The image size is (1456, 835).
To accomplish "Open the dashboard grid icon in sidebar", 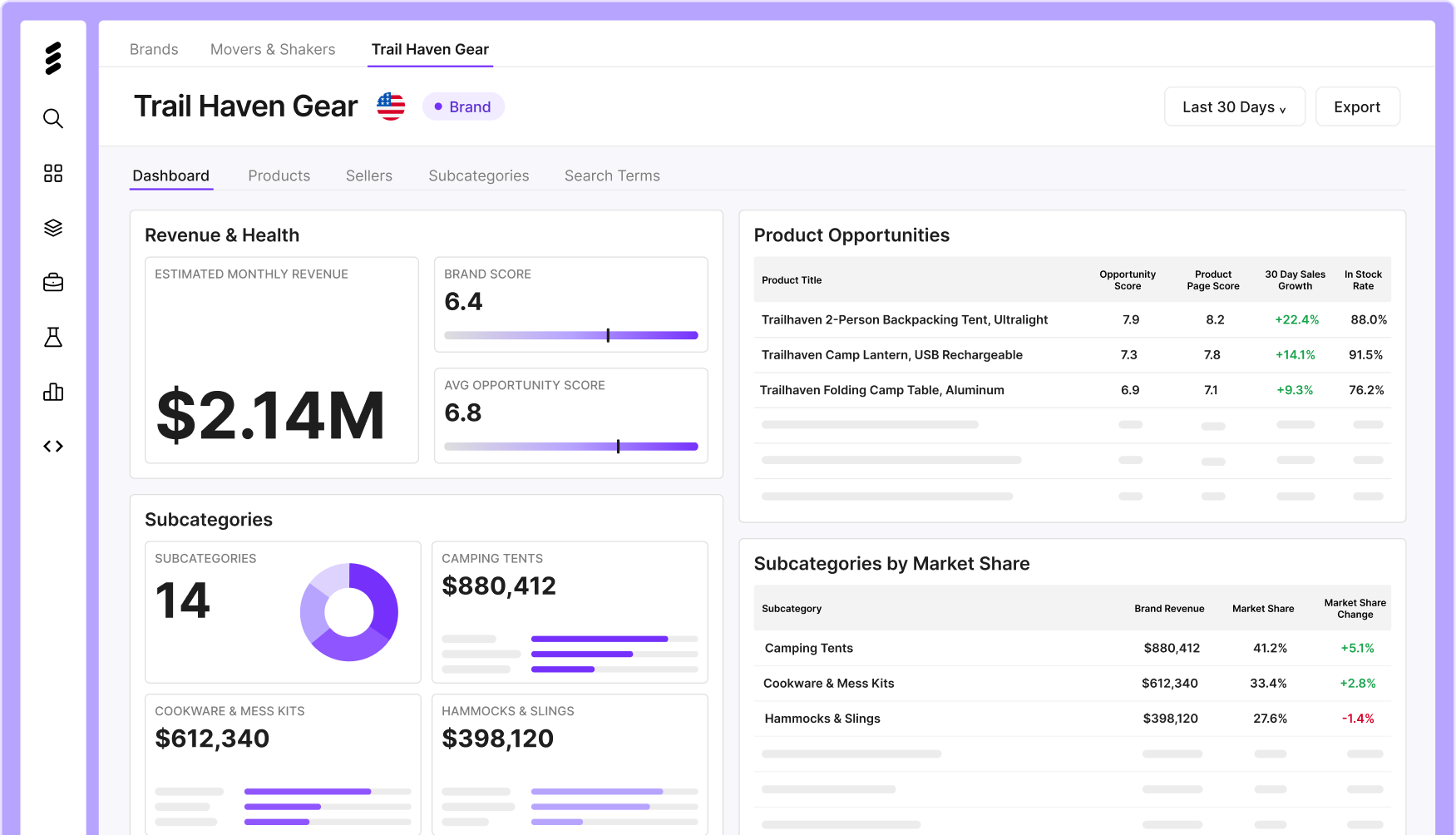I will coord(53,173).
